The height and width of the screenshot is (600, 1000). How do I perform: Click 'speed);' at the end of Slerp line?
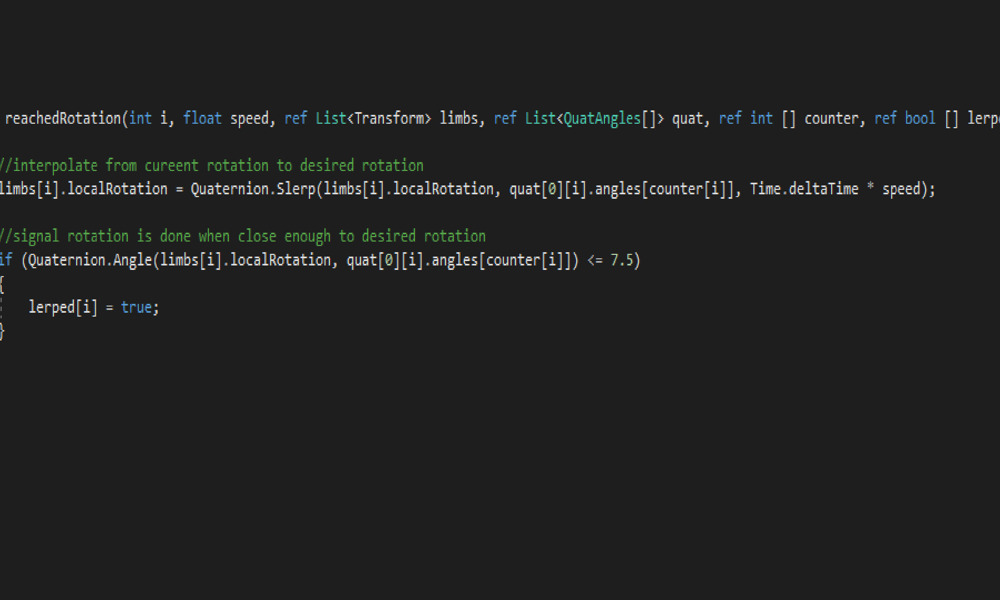(909, 189)
